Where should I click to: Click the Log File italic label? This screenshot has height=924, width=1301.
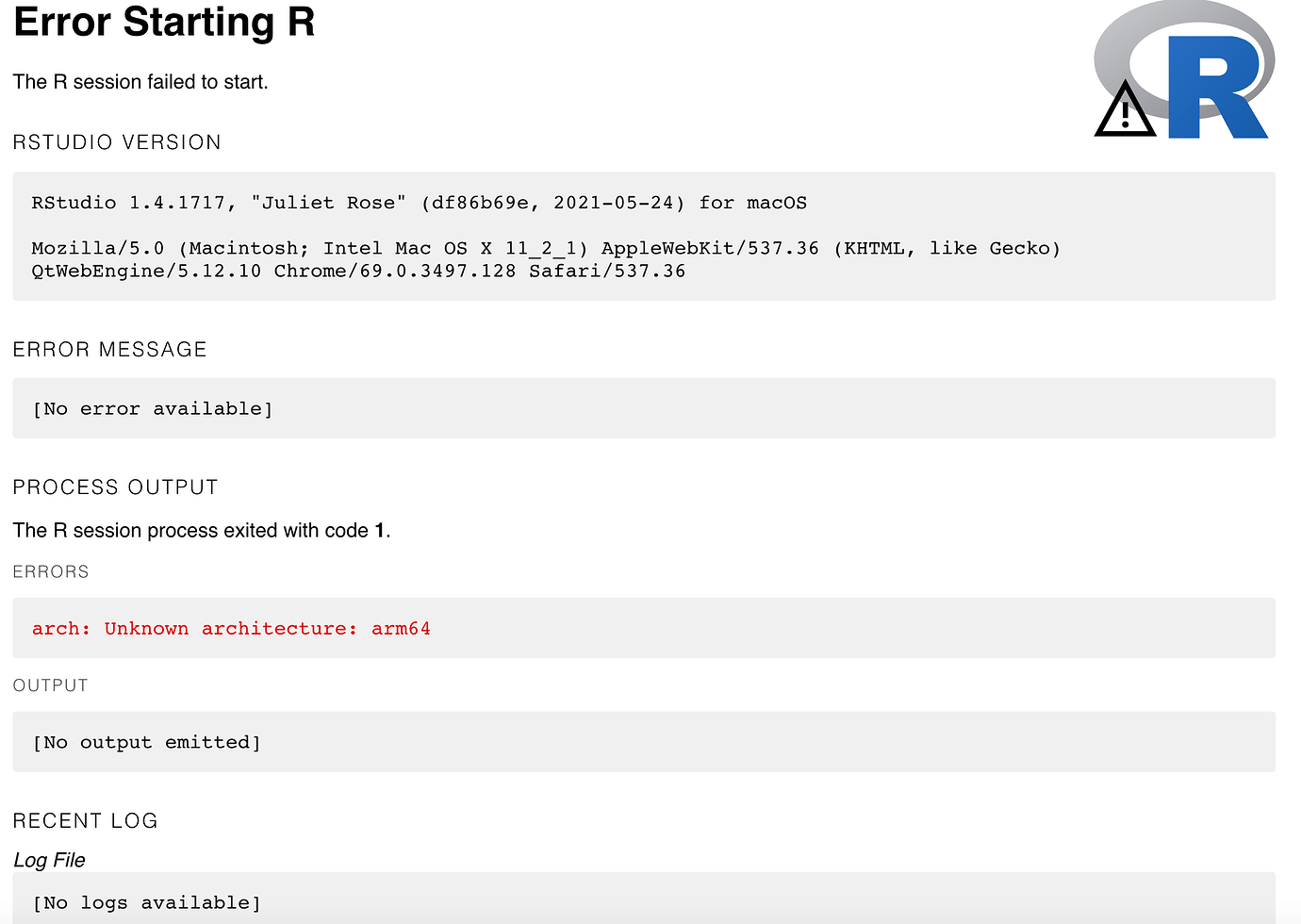[x=49, y=860]
